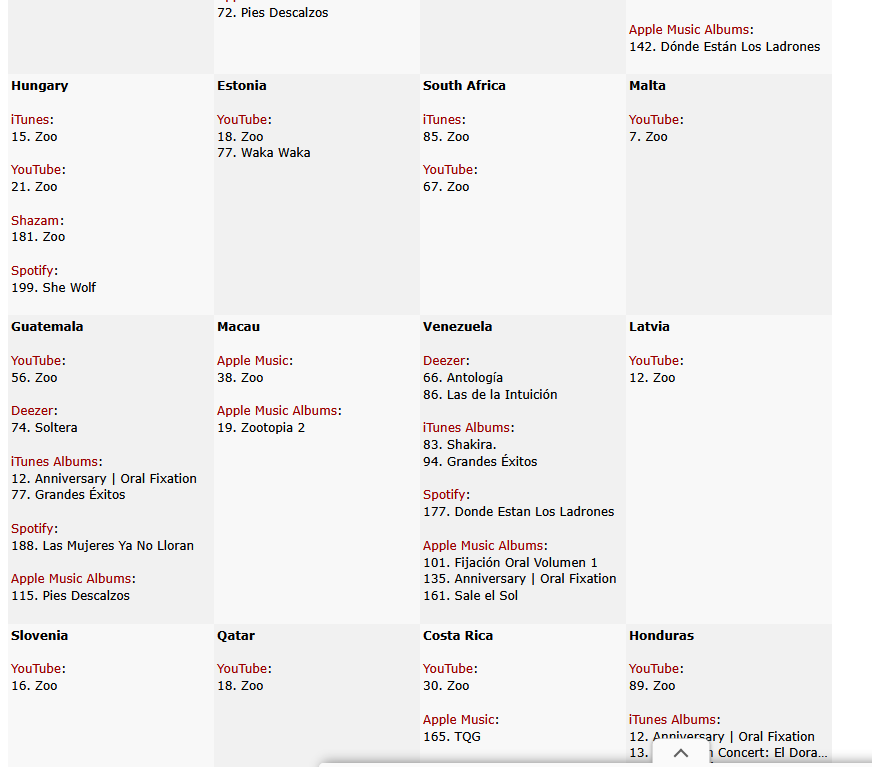Open the YouTube link under Latvia
Image resolution: width=872 pixels, height=767 pixels.
(x=654, y=360)
